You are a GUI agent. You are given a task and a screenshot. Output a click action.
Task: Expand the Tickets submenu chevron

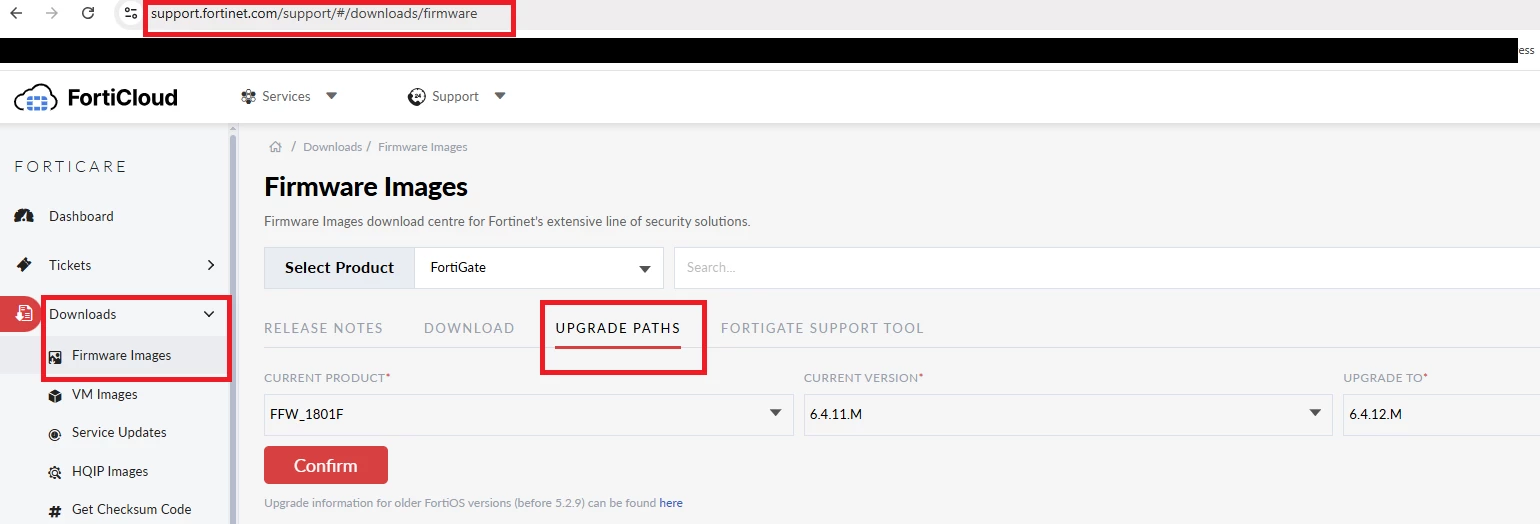[x=211, y=265]
